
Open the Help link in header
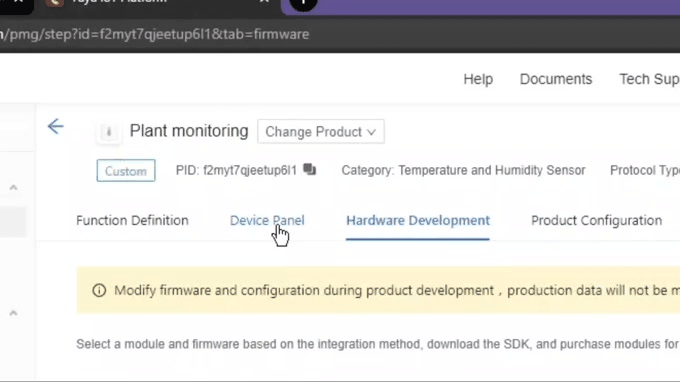click(478, 79)
